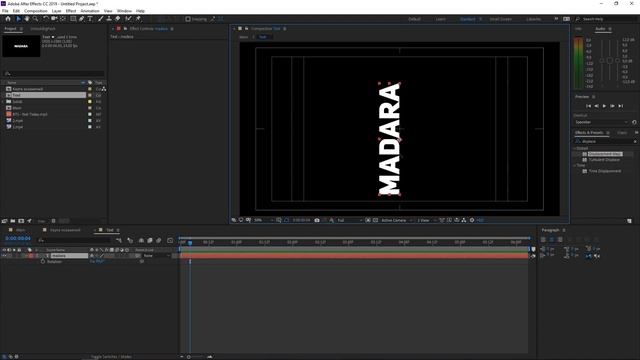Open the 1 View layout dropdown

[426, 220]
